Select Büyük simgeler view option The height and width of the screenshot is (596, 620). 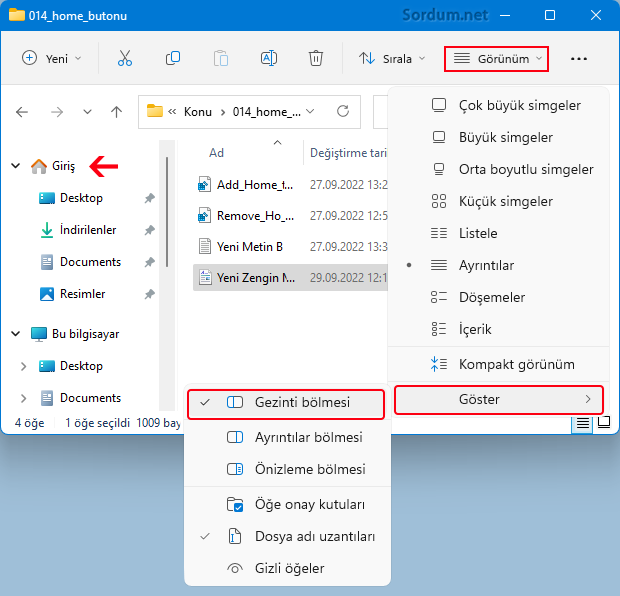(x=505, y=137)
